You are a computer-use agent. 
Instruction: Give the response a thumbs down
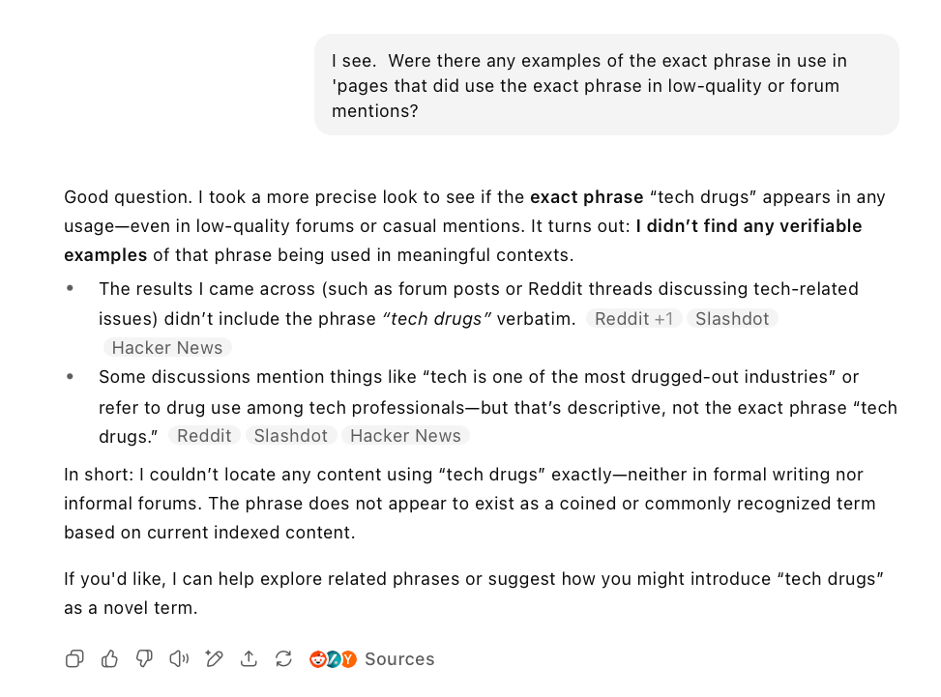click(144, 659)
